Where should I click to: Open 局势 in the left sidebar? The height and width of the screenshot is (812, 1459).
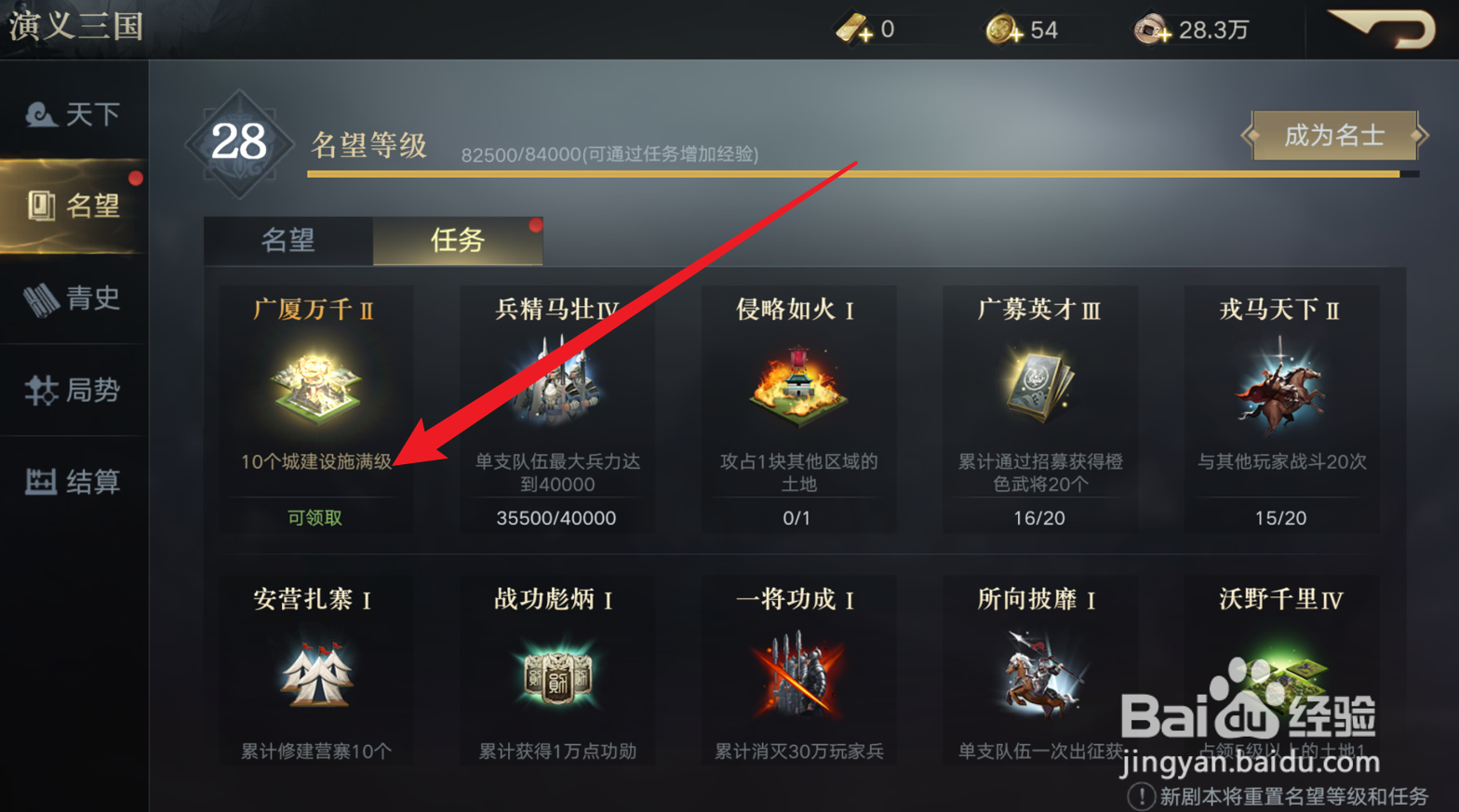tap(74, 391)
